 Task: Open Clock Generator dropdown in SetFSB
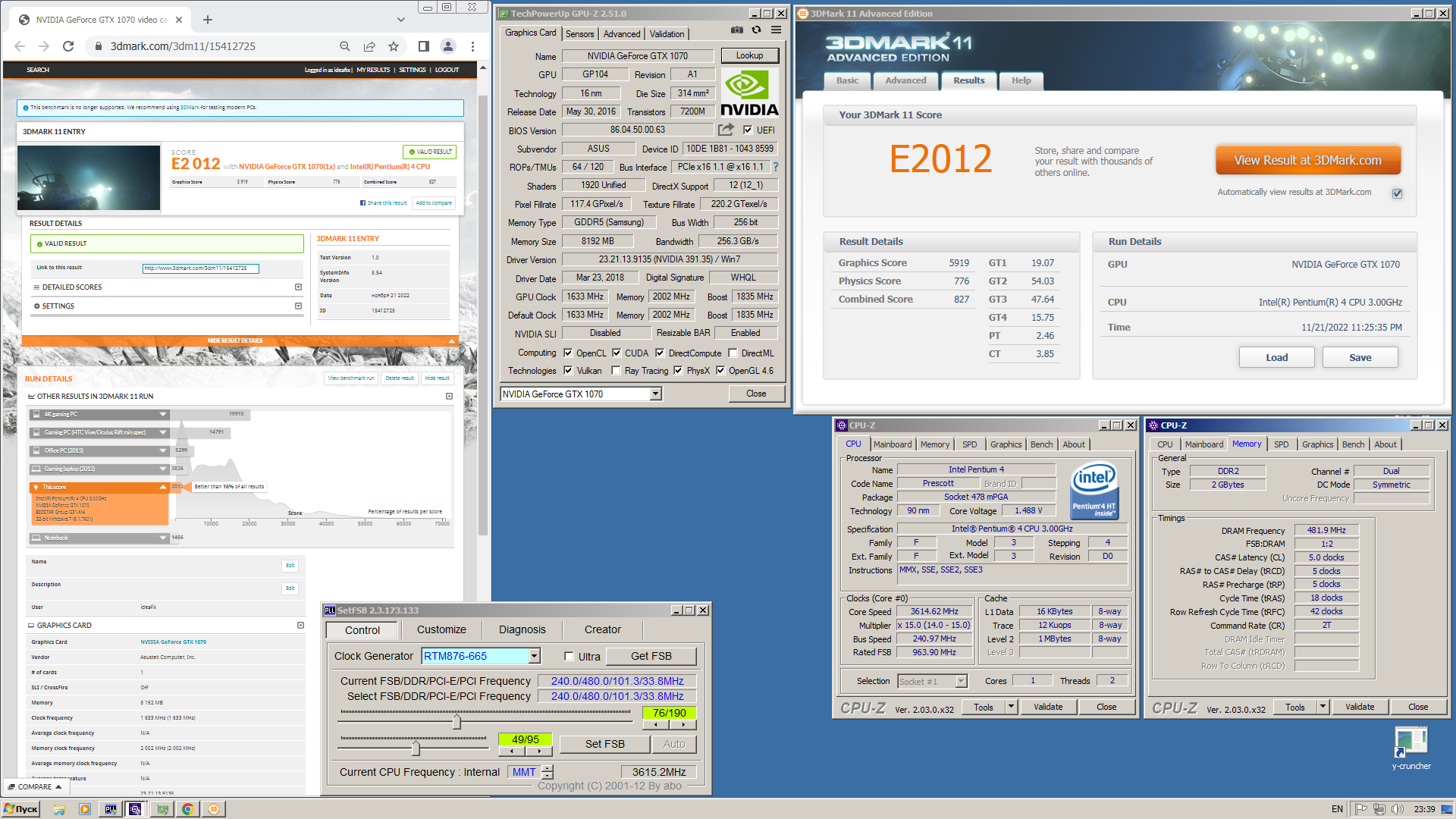tap(535, 656)
